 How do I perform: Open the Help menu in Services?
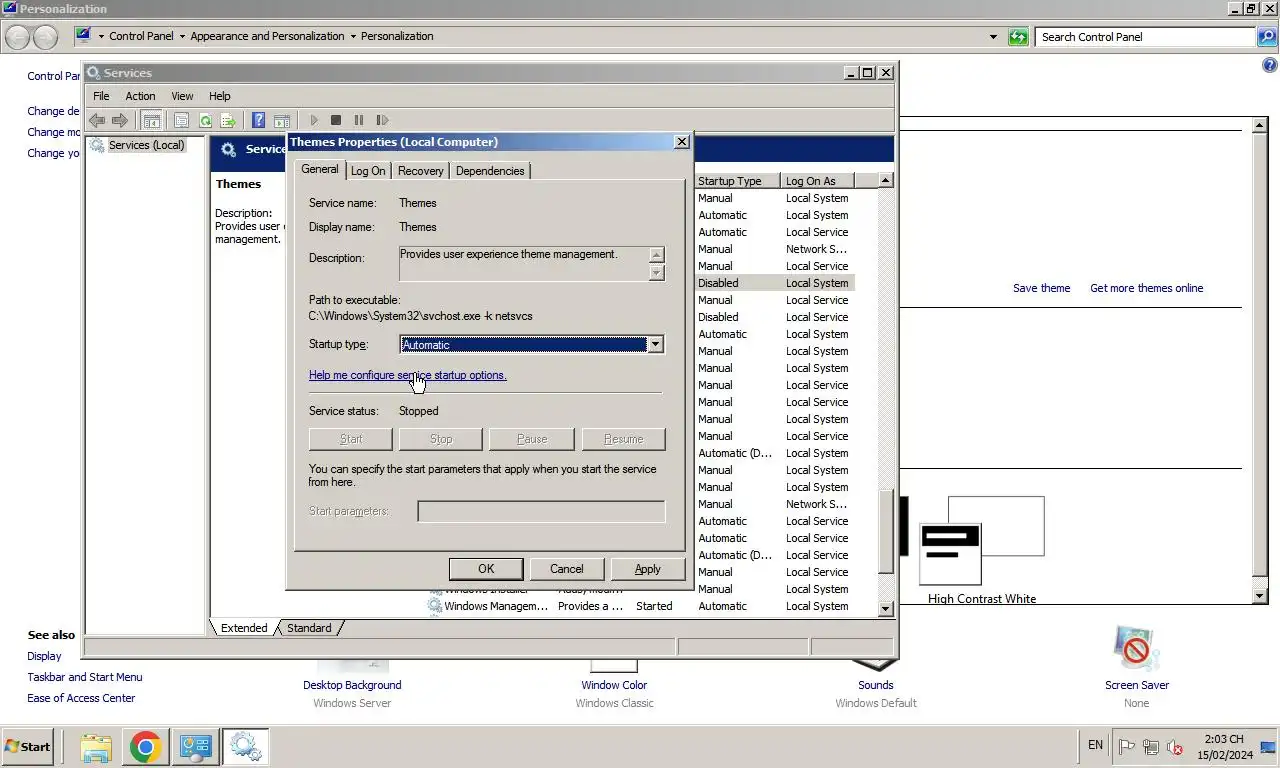(x=219, y=96)
